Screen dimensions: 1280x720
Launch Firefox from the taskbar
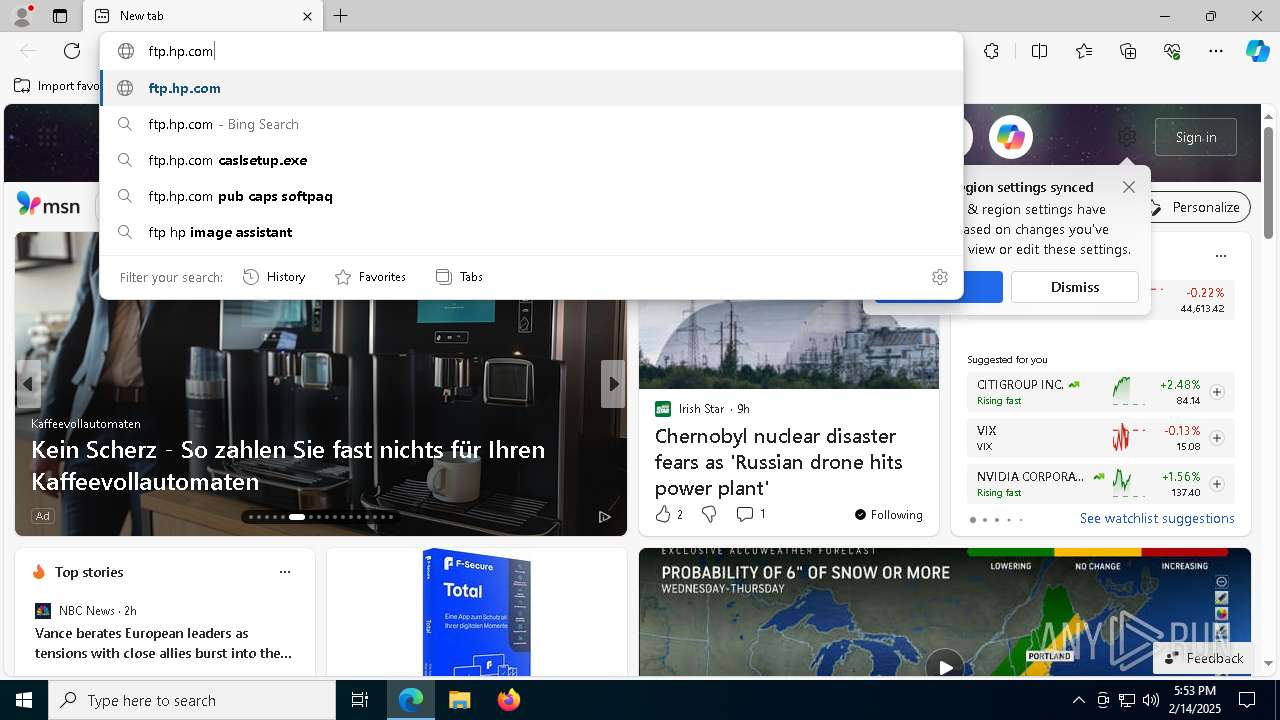click(x=509, y=700)
